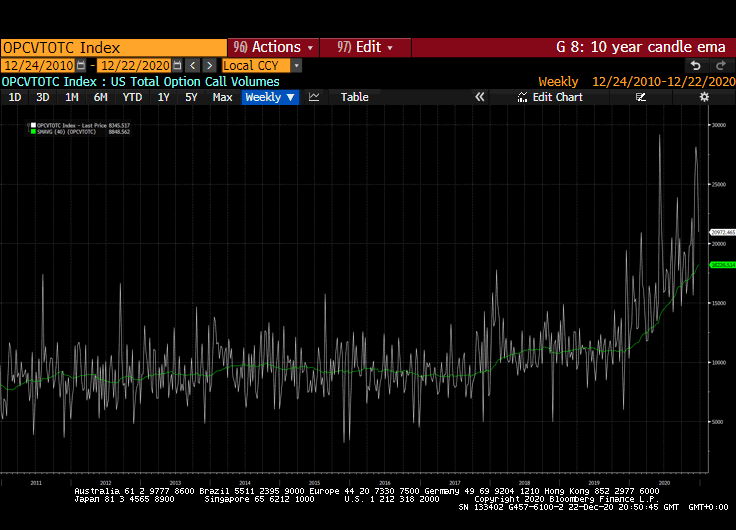
Task: Step date range forward with right arrow
Action: pyautogui.click(x=208, y=65)
